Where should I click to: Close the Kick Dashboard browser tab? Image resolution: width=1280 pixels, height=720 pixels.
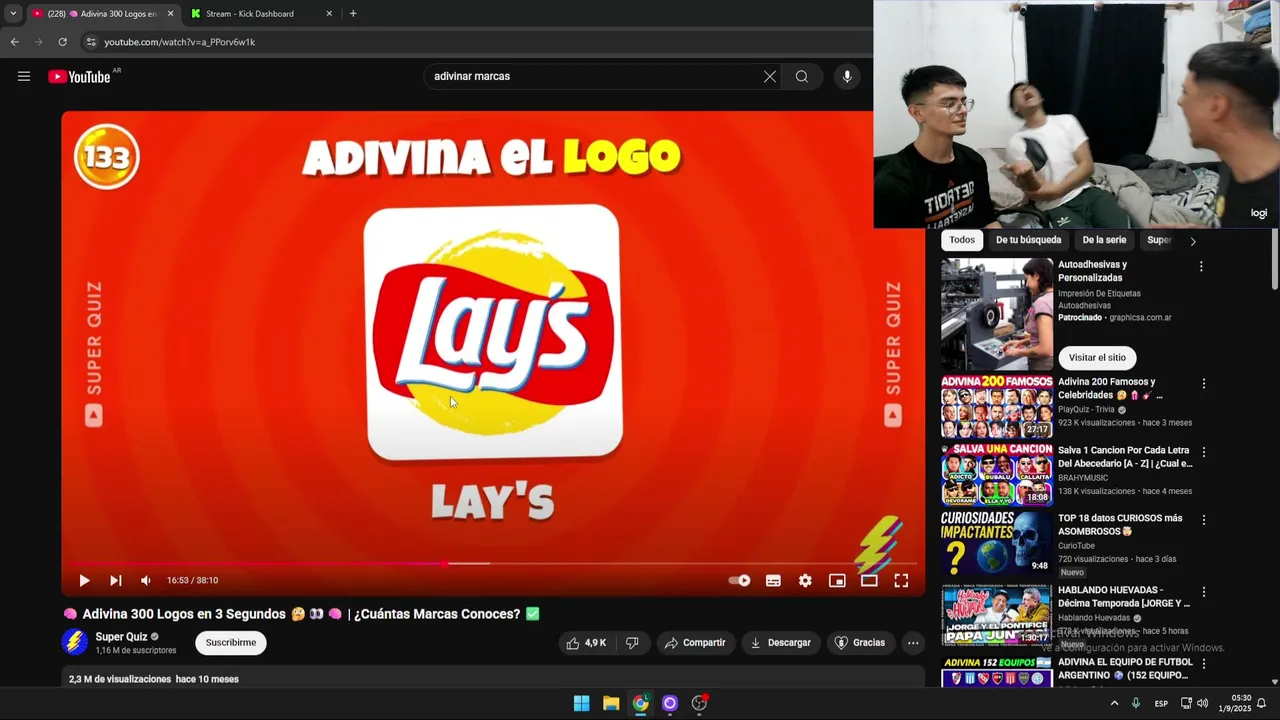pos(329,14)
